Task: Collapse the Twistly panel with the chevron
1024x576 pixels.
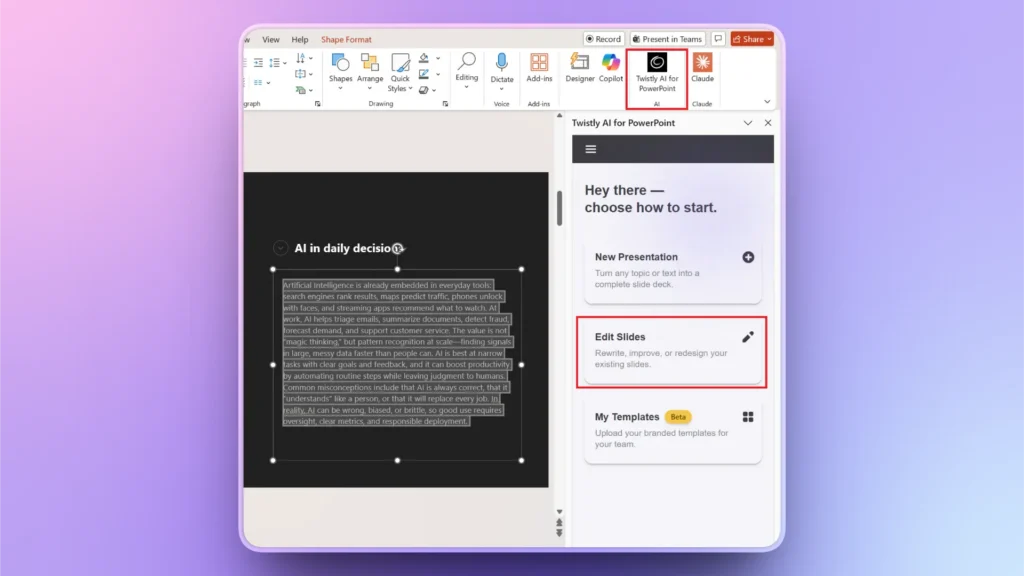Action: click(x=749, y=122)
